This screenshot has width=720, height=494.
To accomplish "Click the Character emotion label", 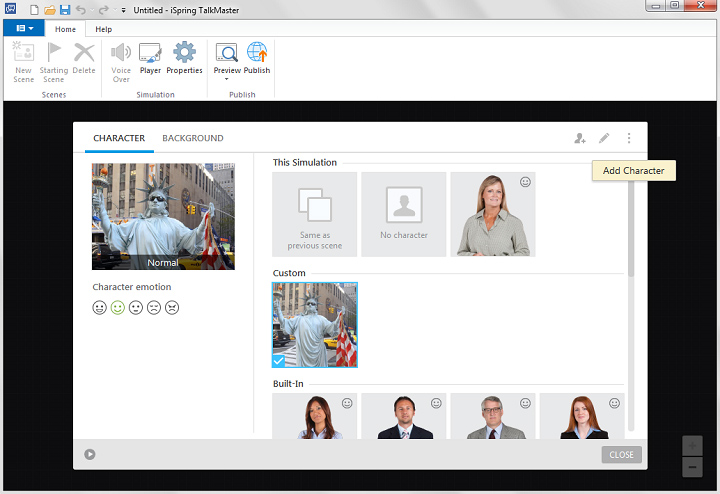I will [x=132, y=287].
